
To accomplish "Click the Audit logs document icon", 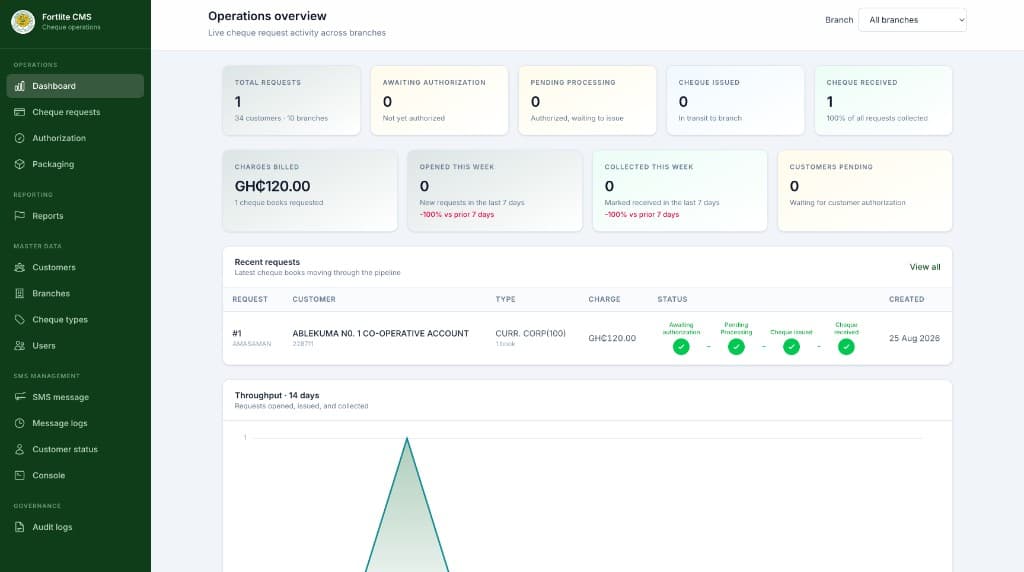I will click(20, 527).
